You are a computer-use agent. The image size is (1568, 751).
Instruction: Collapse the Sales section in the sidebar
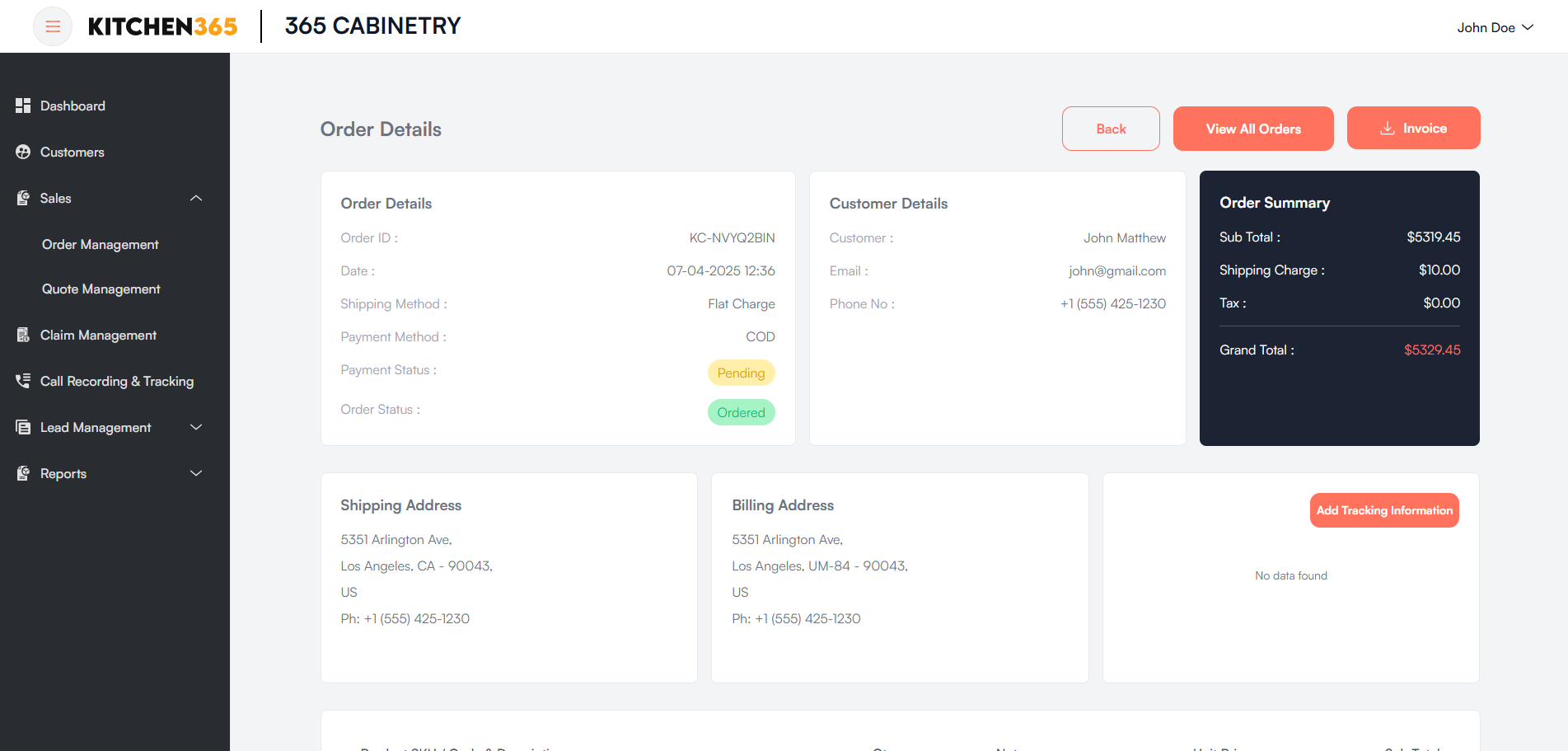click(195, 198)
